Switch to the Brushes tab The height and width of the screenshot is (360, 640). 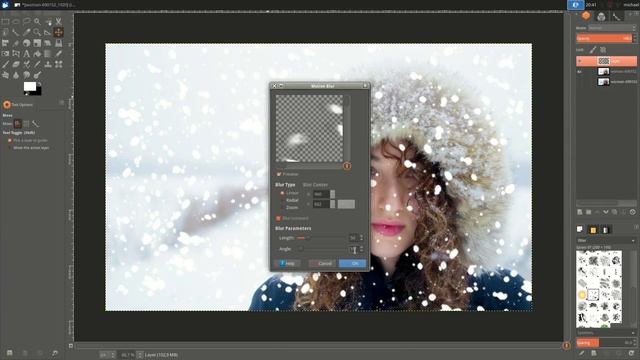(x=580, y=230)
